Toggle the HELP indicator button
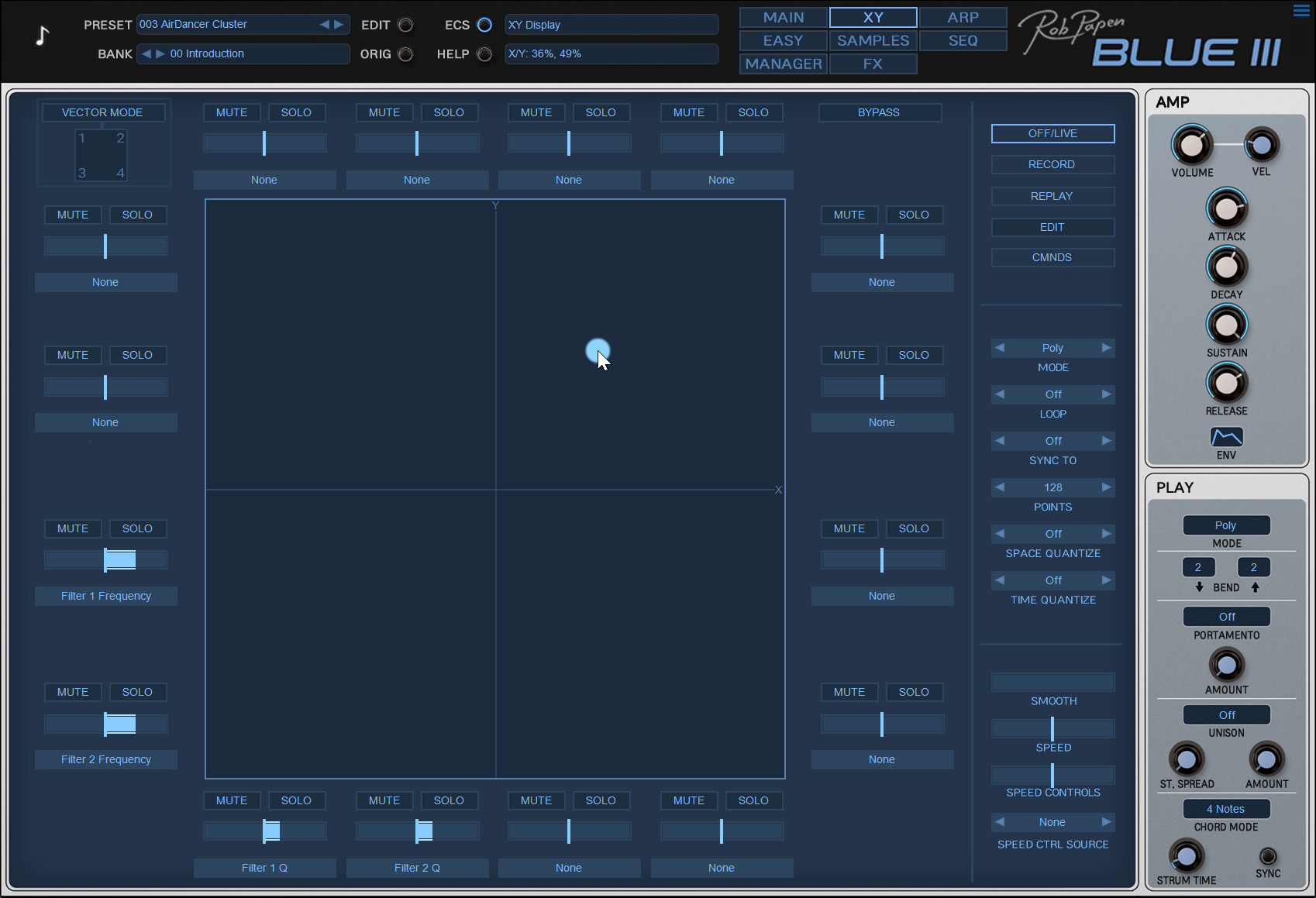 pyautogui.click(x=484, y=54)
